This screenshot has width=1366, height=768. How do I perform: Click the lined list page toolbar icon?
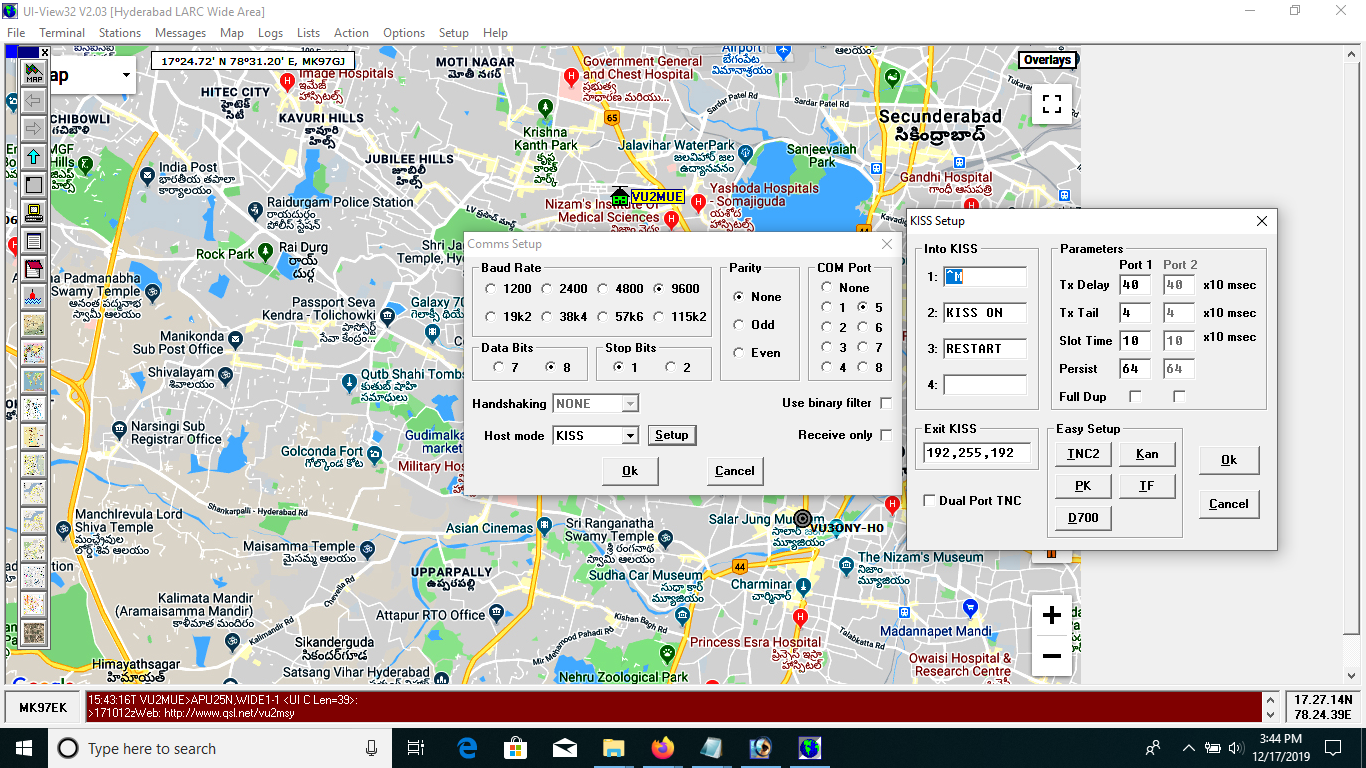coord(33,241)
